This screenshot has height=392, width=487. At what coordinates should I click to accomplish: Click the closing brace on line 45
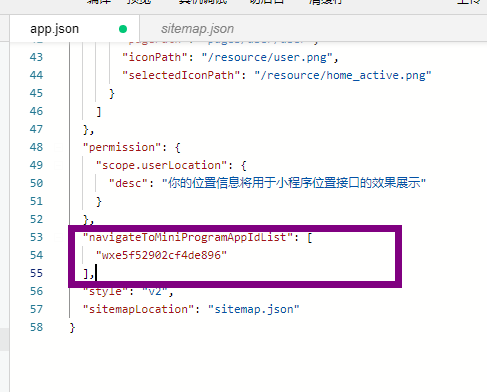tap(112, 94)
